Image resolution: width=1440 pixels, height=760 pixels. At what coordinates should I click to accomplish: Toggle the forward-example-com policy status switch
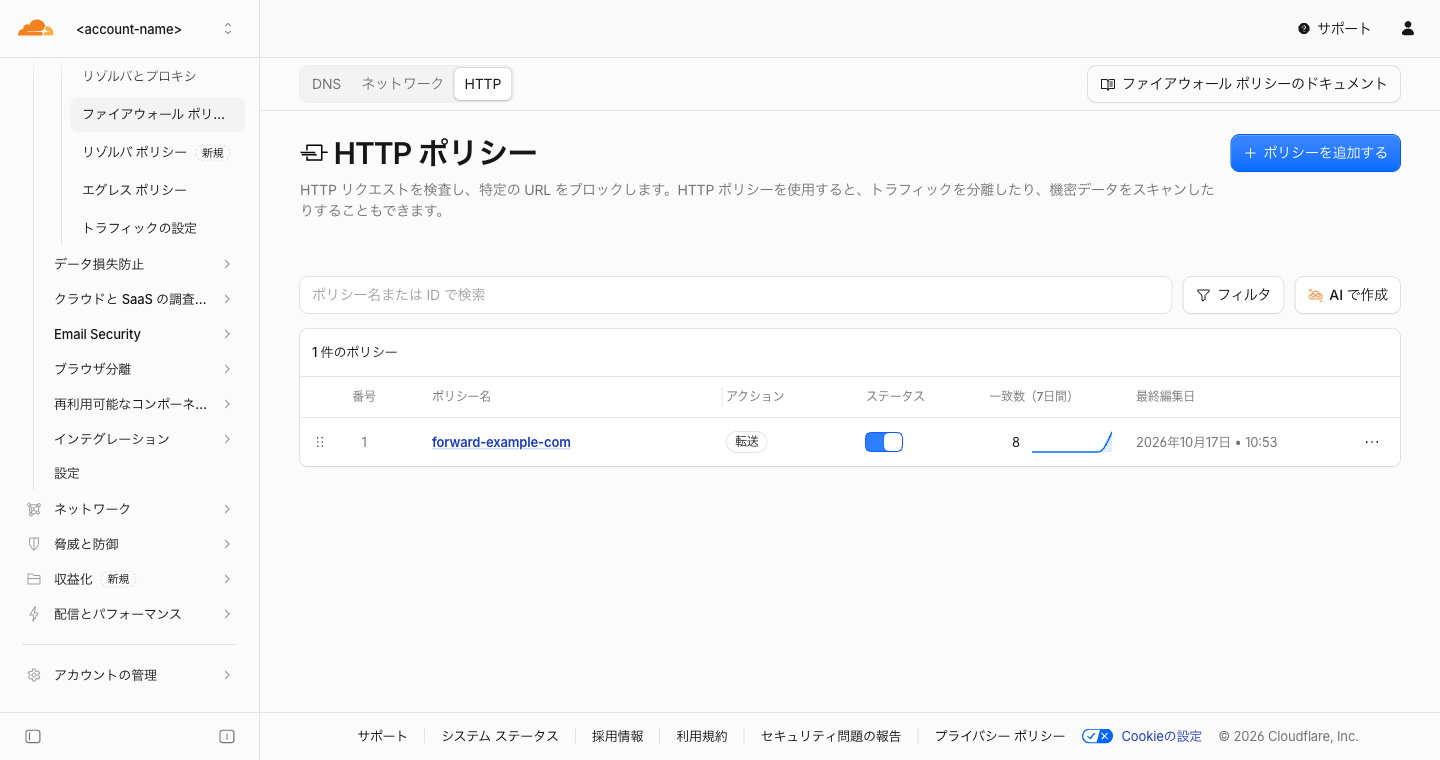pyautogui.click(x=884, y=442)
